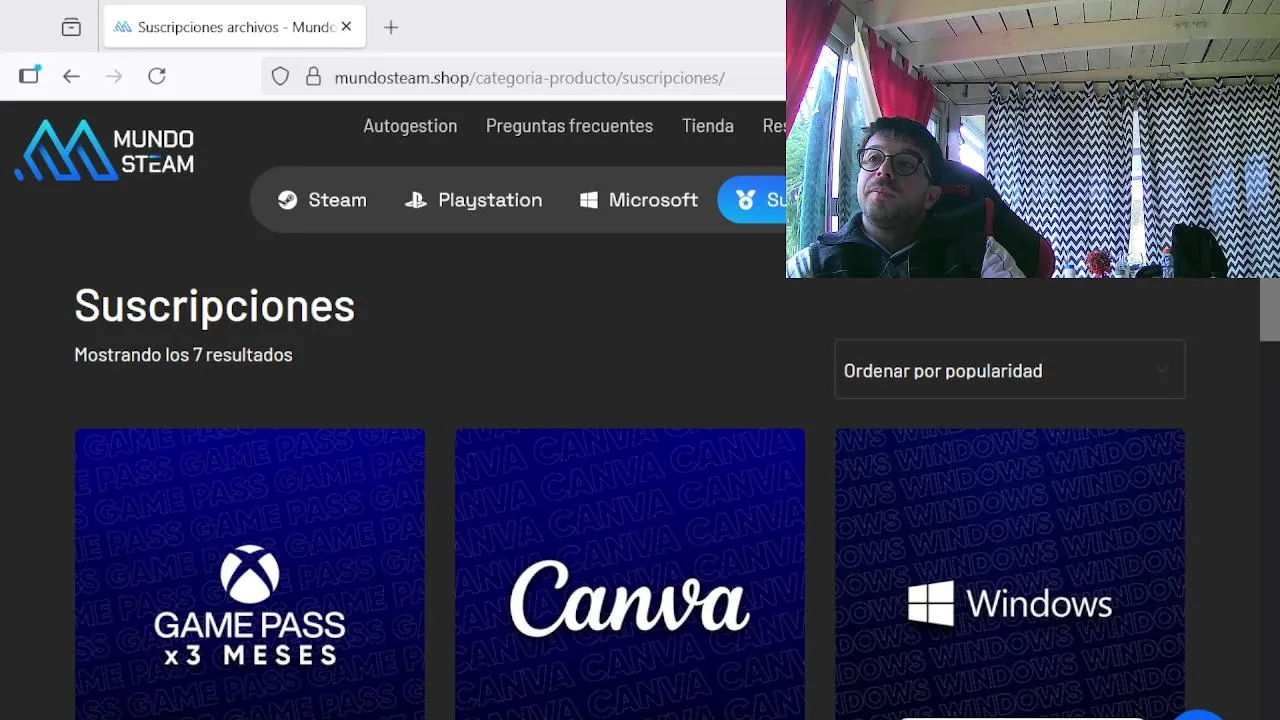
Task: Click the Mundo Steam logo
Action: pyautogui.click(x=105, y=150)
